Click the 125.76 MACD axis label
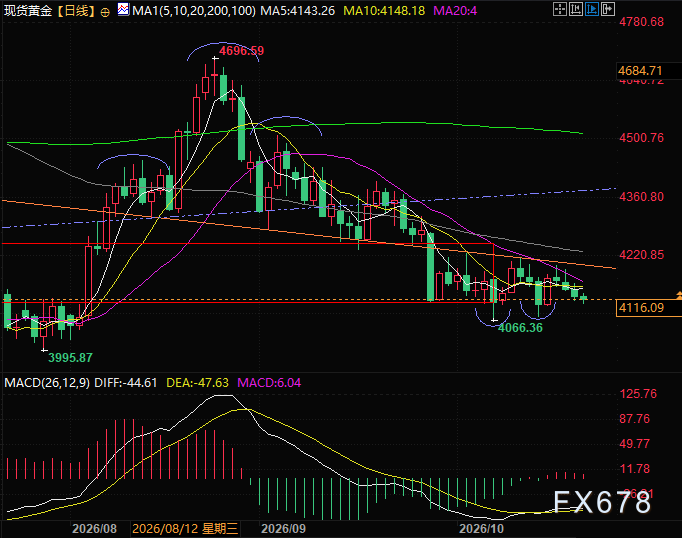Image resolution: width=682 pixels, height=538 pixels. point(638,394)
